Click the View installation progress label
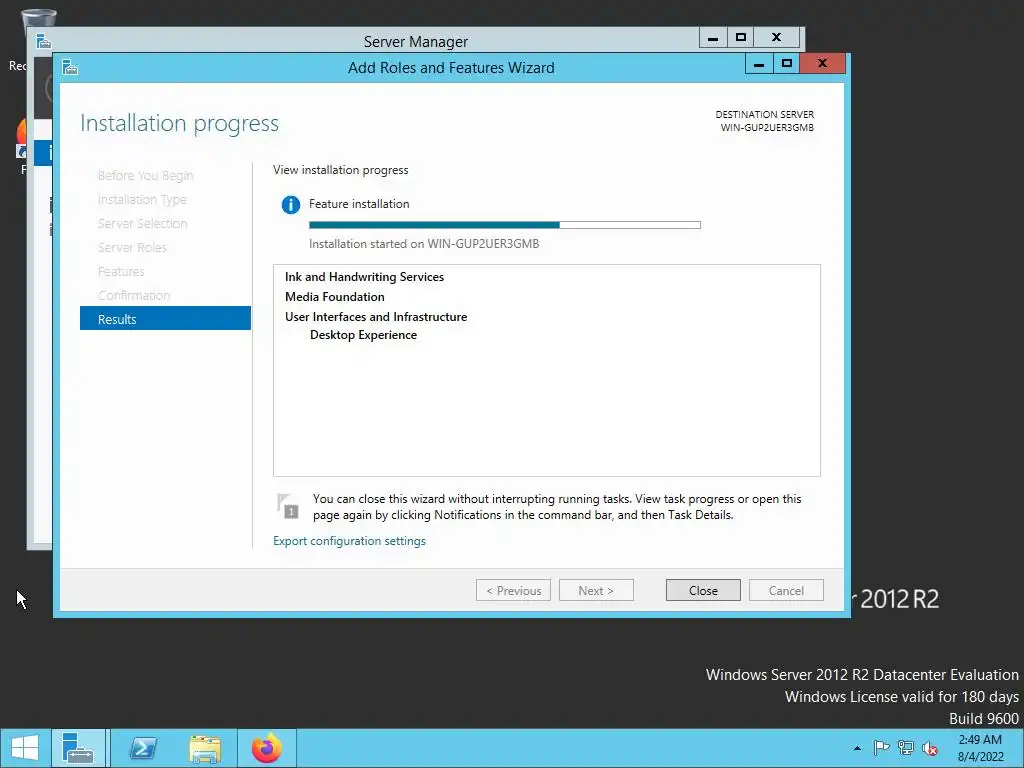Screen dimensions: 1024x768 coord(340,170)
